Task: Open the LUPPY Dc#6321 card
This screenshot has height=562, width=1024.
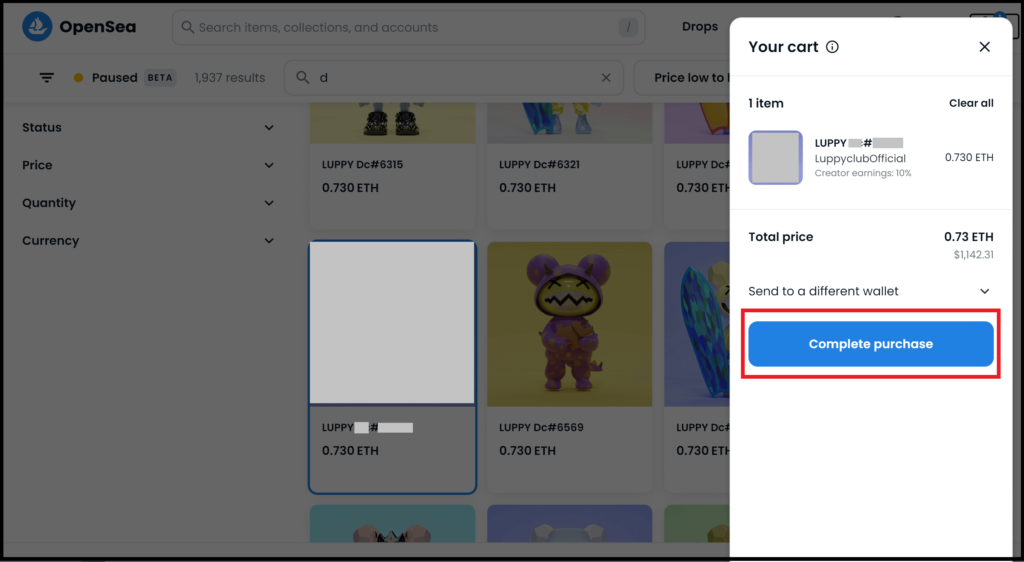Action: point(569,165)
